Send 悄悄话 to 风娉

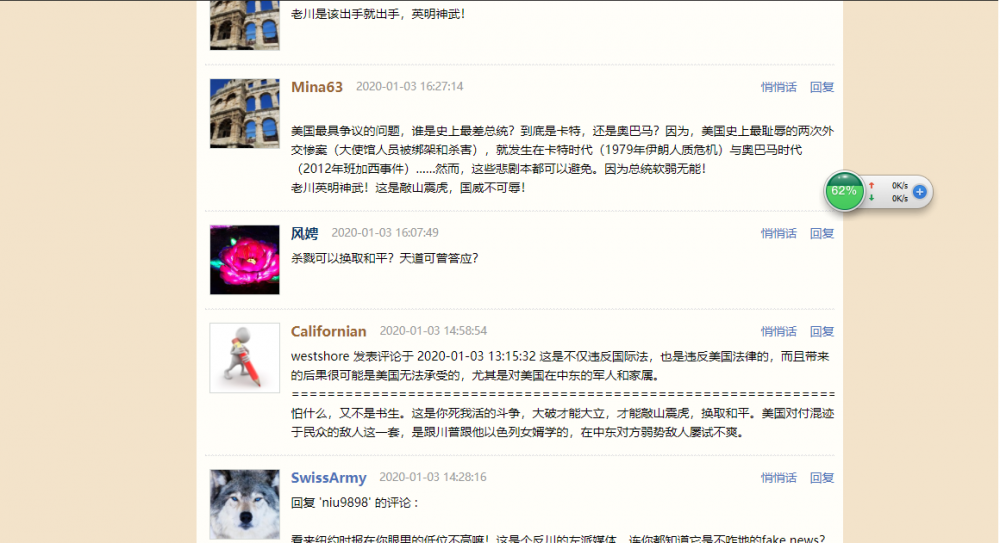778,234
